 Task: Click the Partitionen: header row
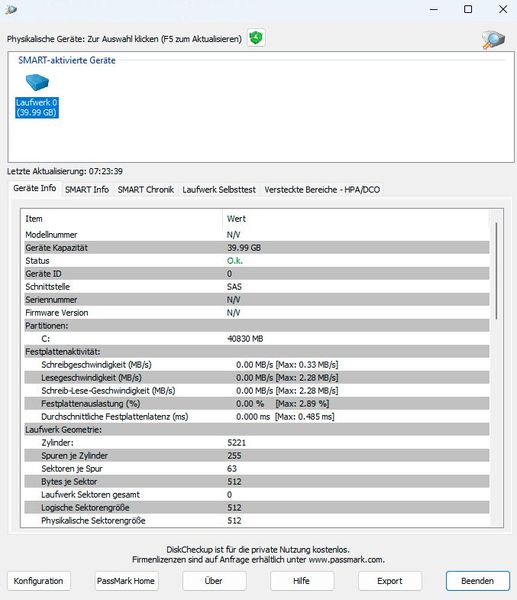tap(257, 326)
